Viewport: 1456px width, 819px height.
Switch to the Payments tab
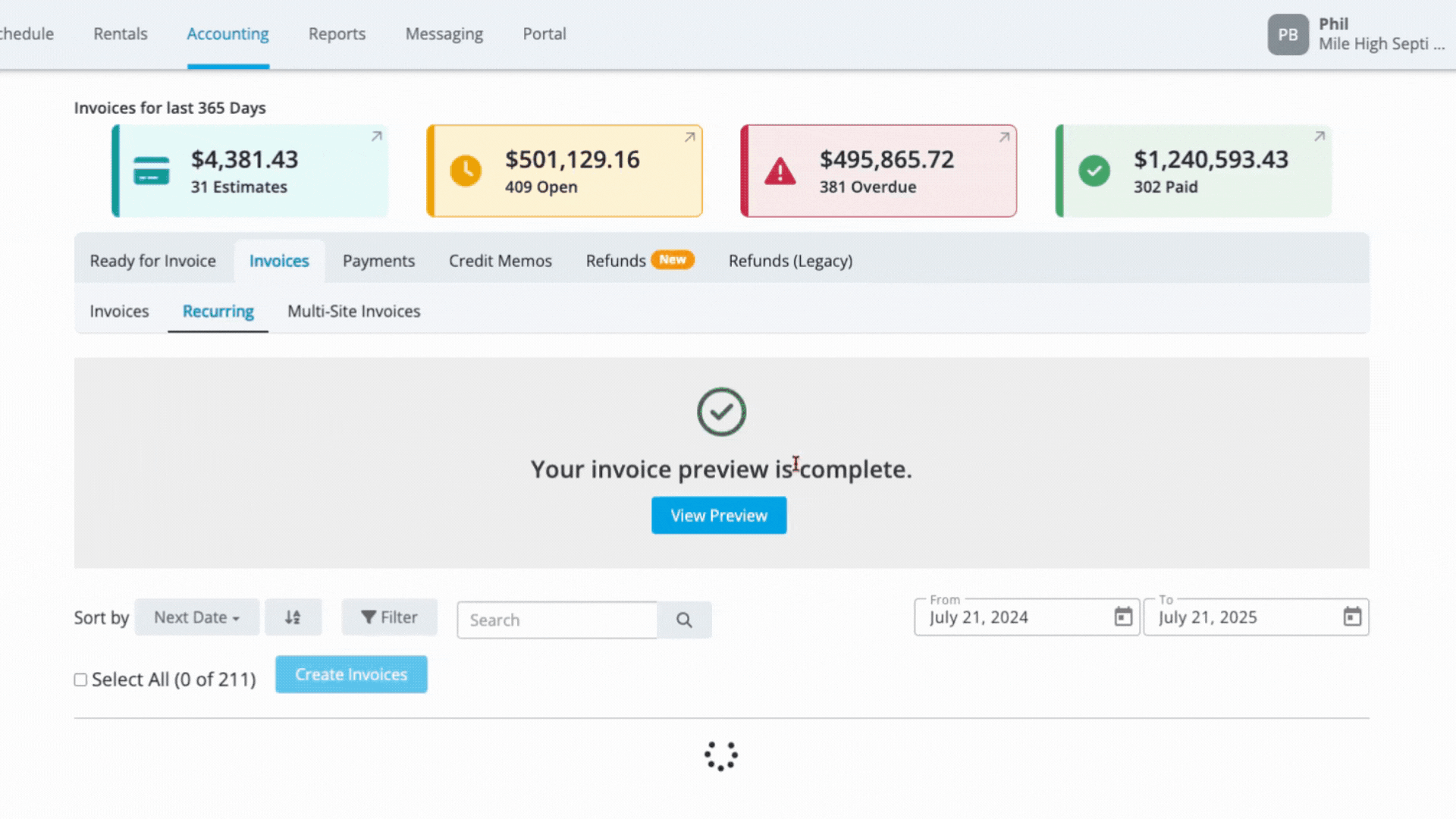click(x=378, y=261)
